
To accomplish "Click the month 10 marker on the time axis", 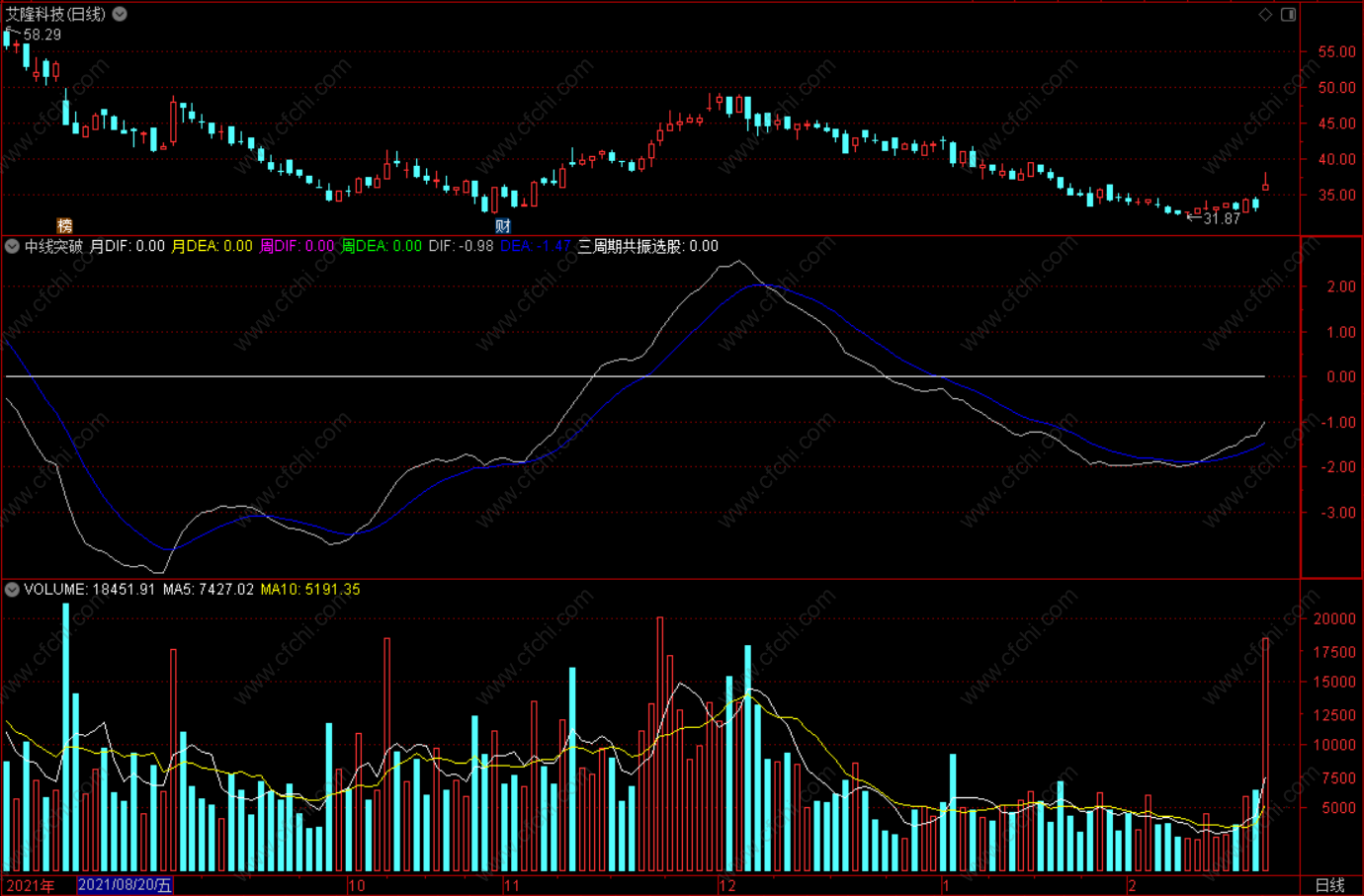I will click(357, 885).
